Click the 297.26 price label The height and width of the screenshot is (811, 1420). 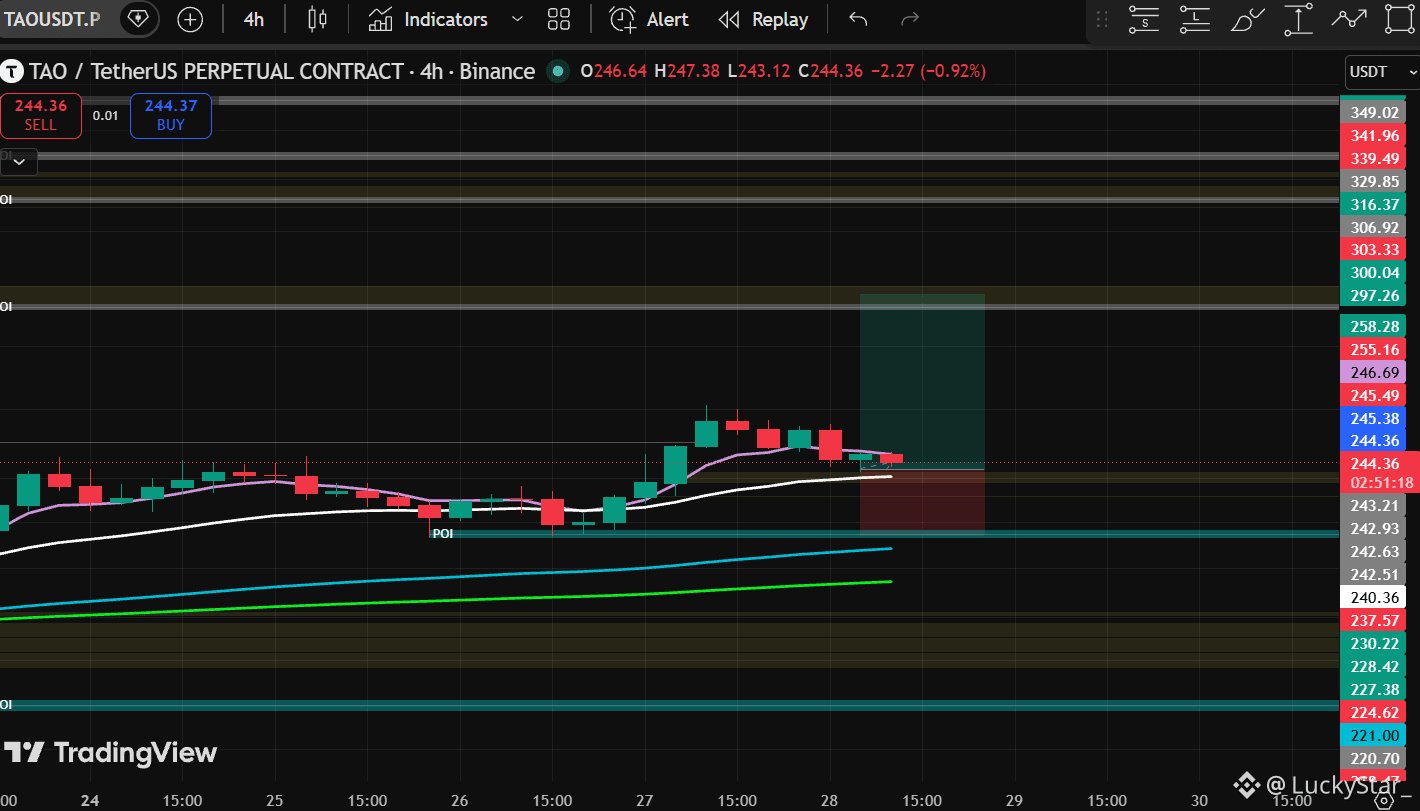click(1374, 295)
